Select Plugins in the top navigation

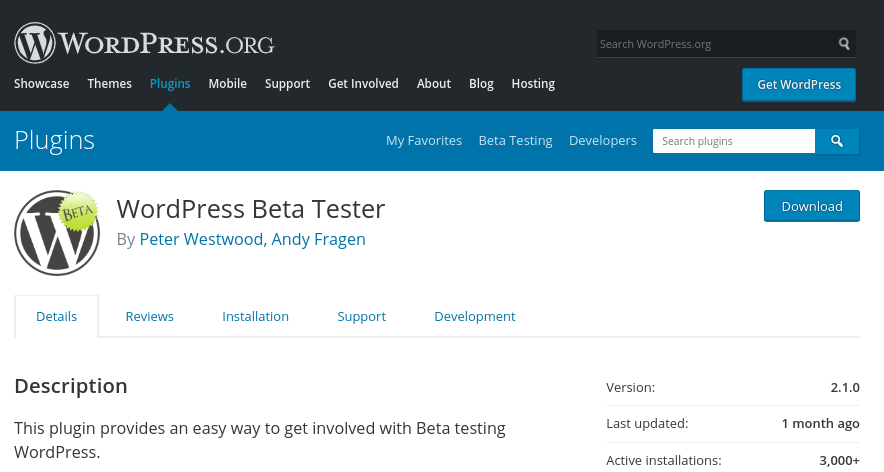pos(170,84)
